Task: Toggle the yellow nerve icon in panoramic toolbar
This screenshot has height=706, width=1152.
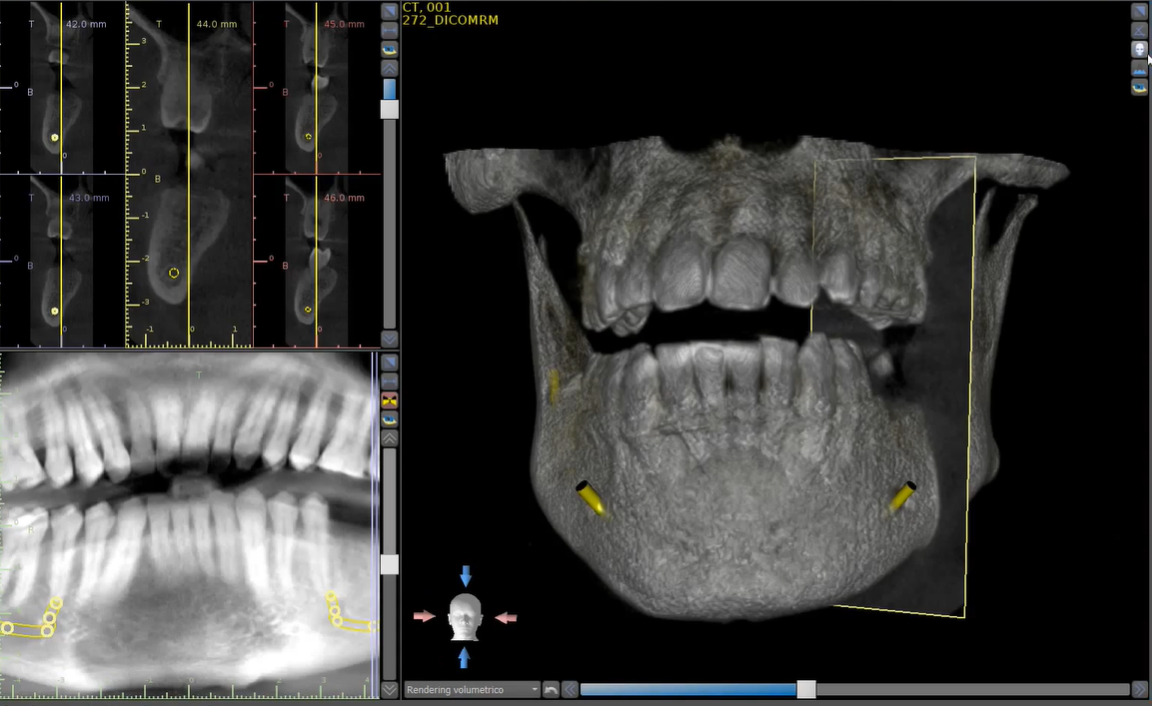Action: (x=389, y=400)
